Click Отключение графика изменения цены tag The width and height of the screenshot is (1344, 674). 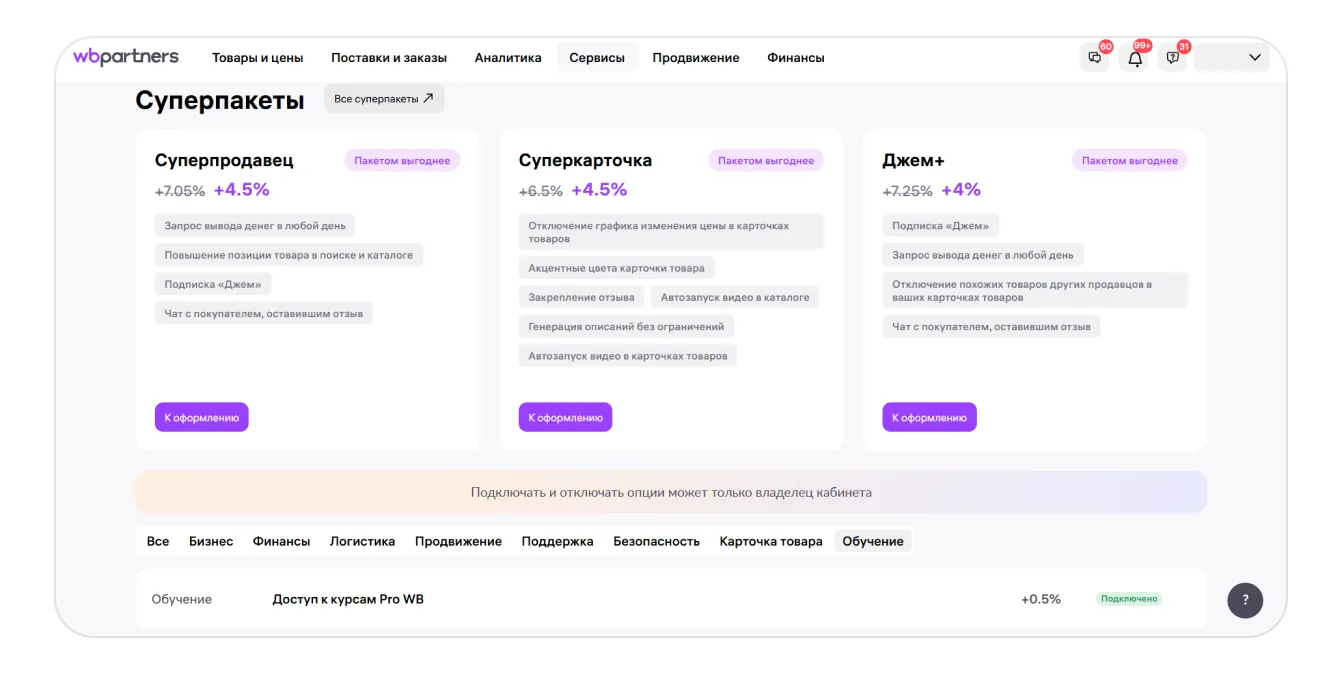(671, 232)
